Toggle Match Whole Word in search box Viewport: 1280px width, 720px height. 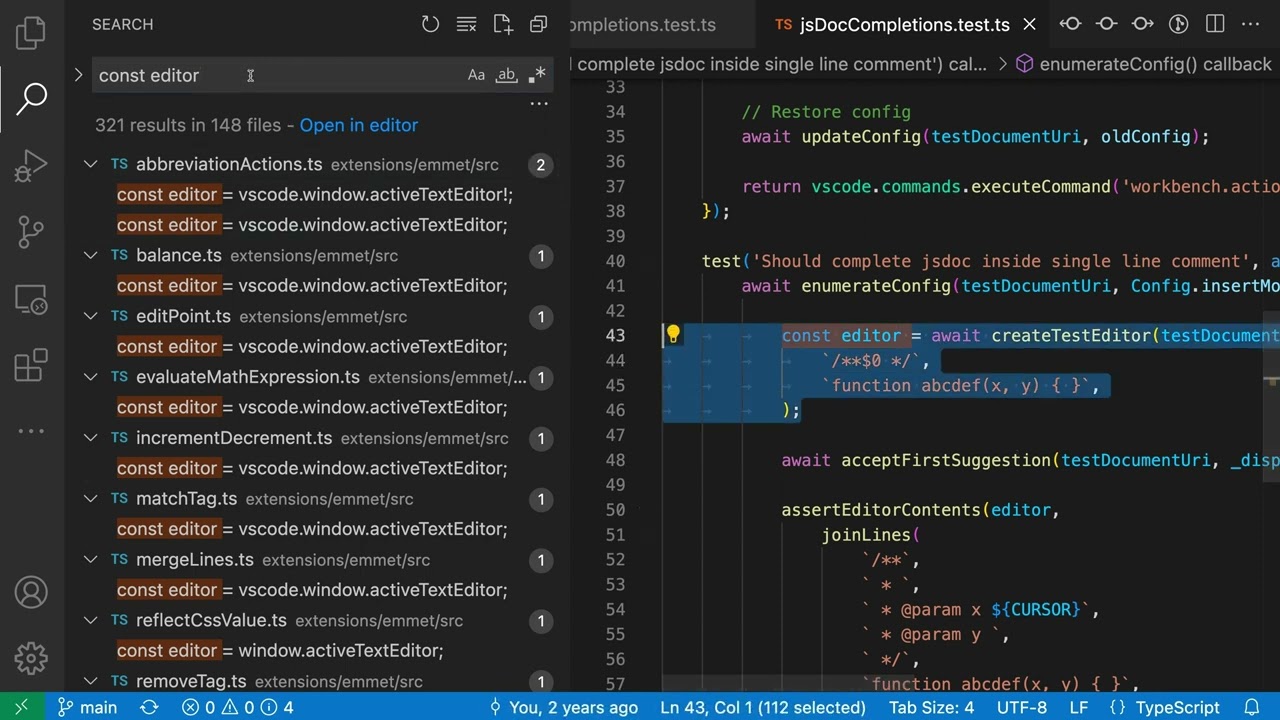(507, 75)
